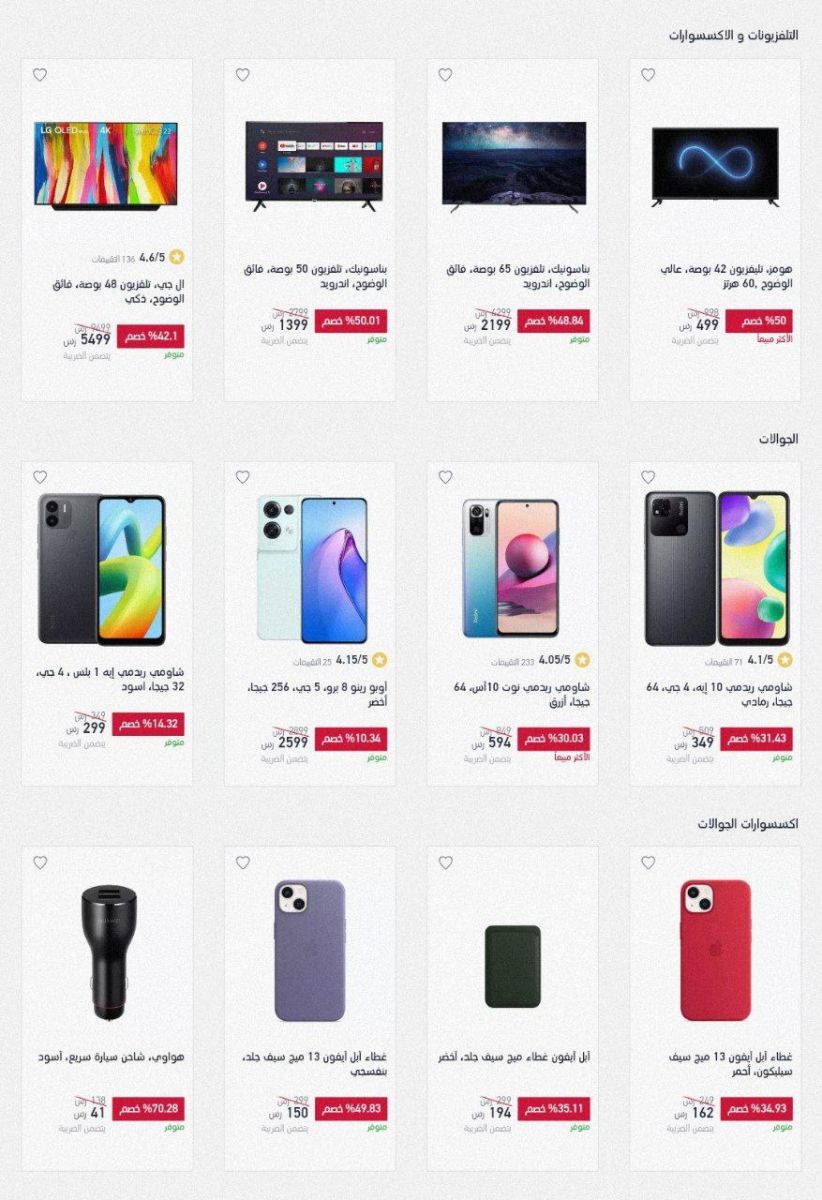Open the purple iPhone 13 leather case image
822x1200 pixels.
click(310, 950)
